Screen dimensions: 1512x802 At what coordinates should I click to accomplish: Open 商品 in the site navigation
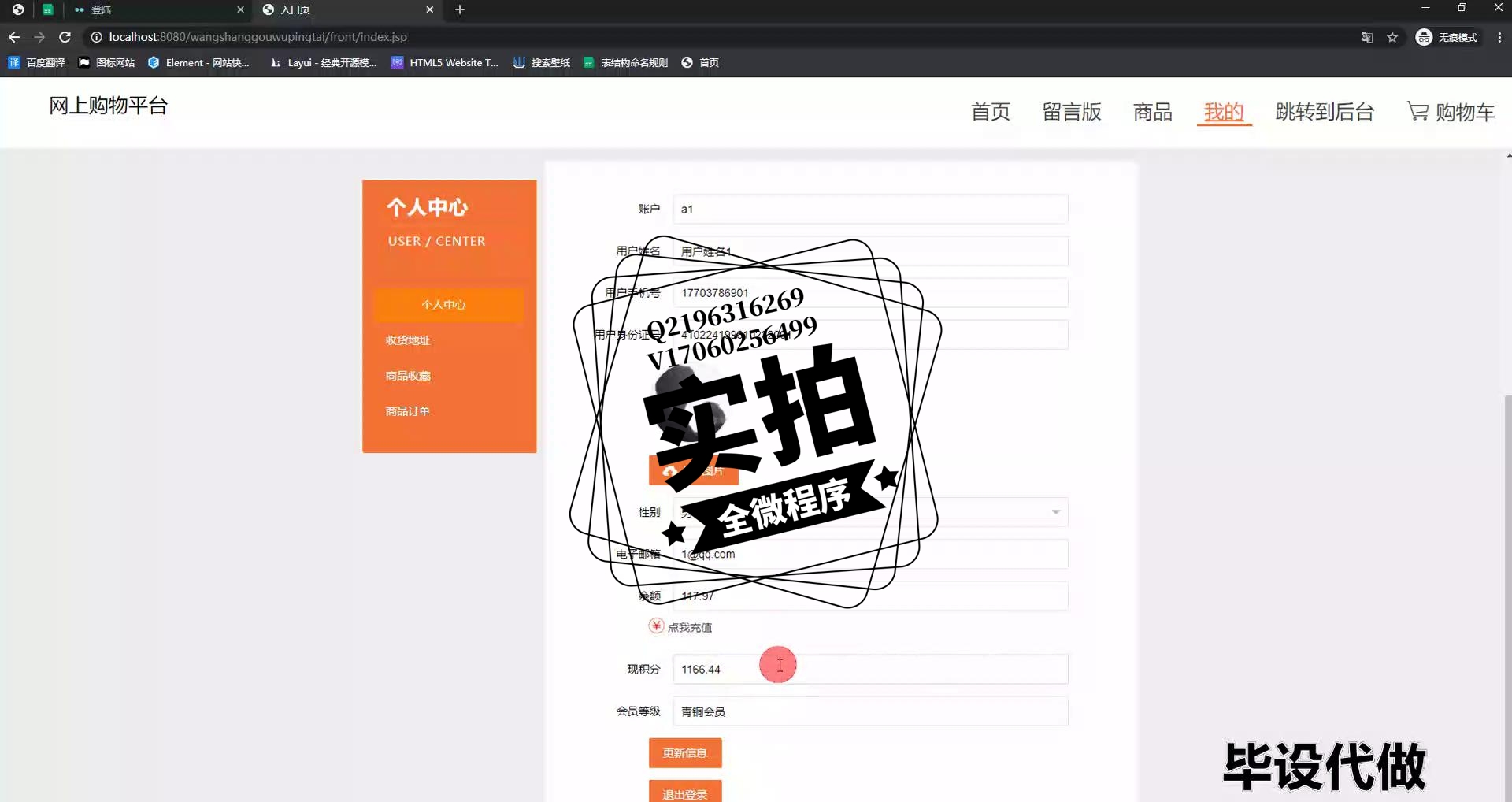tap(1152, 112)
